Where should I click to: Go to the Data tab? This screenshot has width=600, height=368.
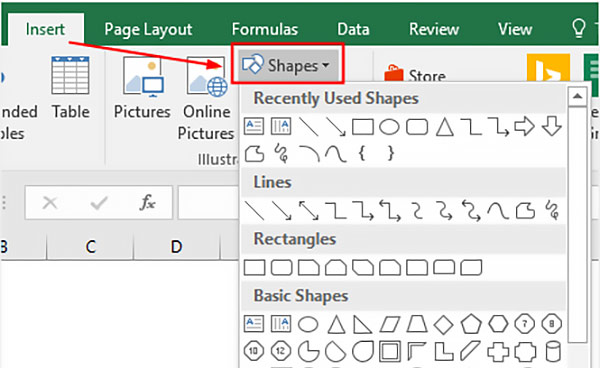[353, 29]
